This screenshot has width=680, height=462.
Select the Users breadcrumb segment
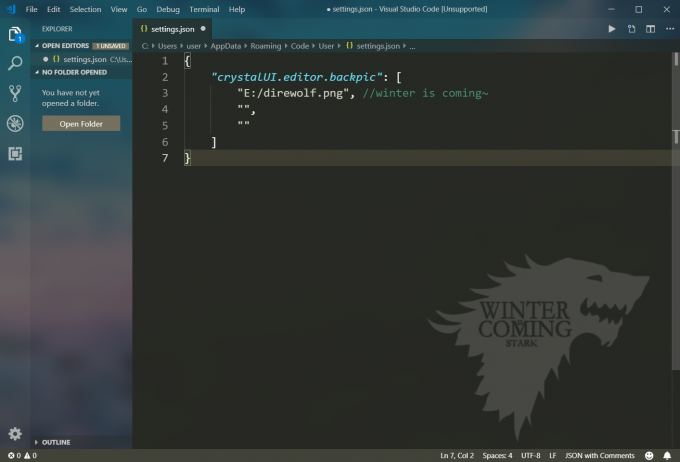coord(167,46)
